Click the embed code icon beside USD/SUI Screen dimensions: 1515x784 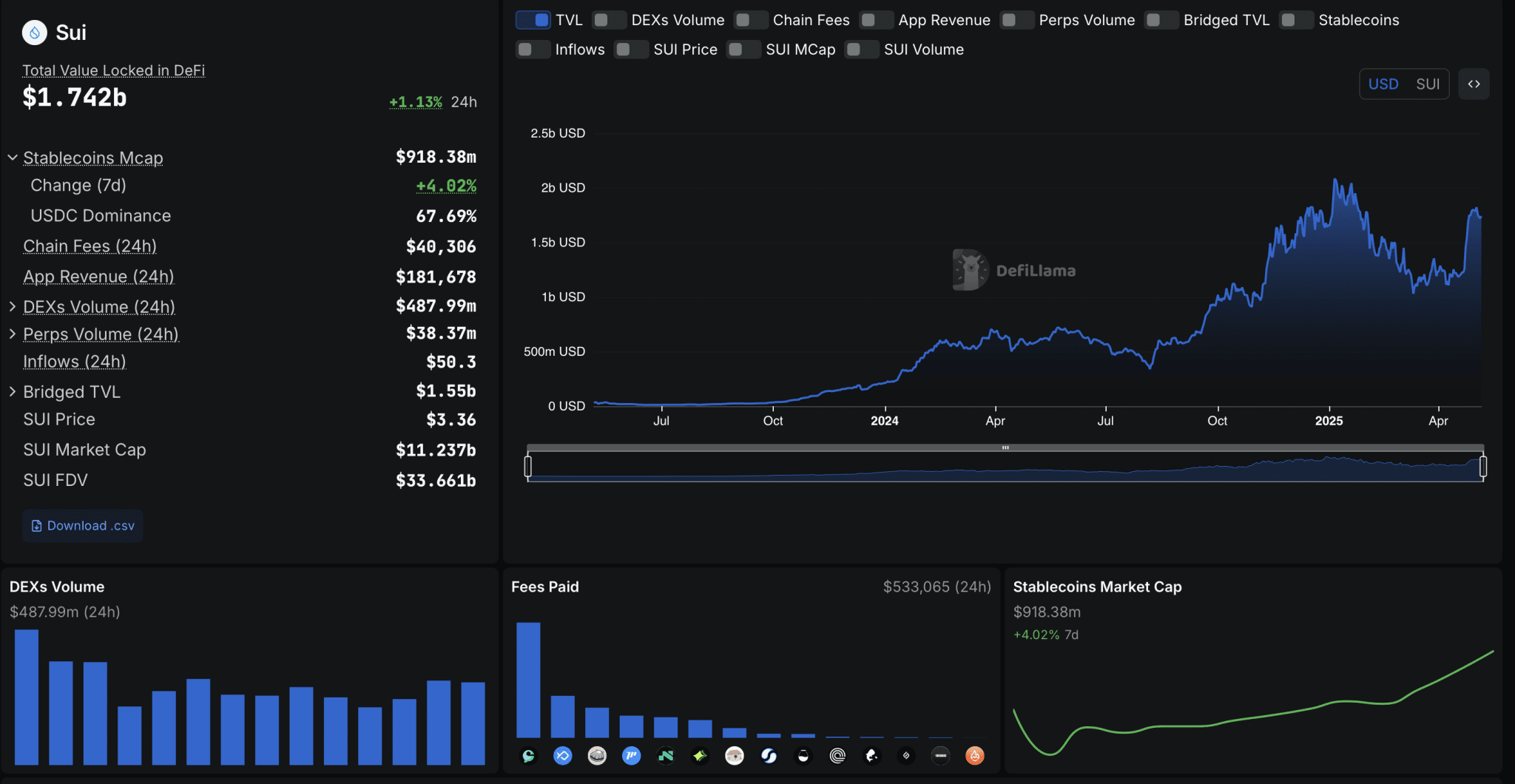(x=1474, y=84)
